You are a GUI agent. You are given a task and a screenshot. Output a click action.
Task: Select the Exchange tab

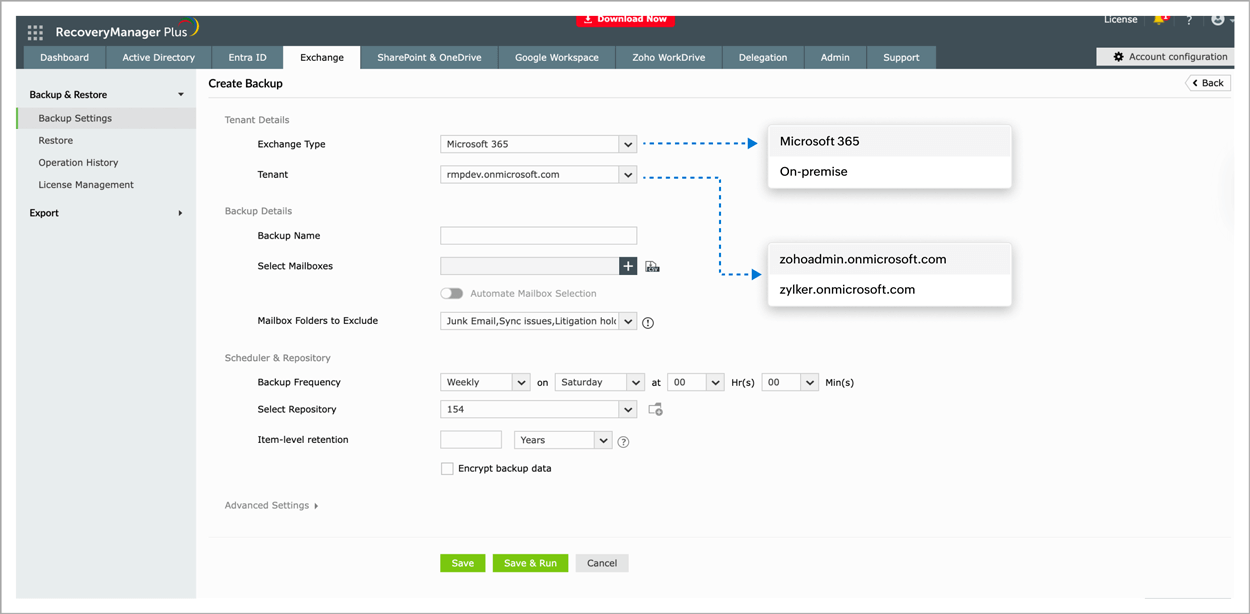322,58
